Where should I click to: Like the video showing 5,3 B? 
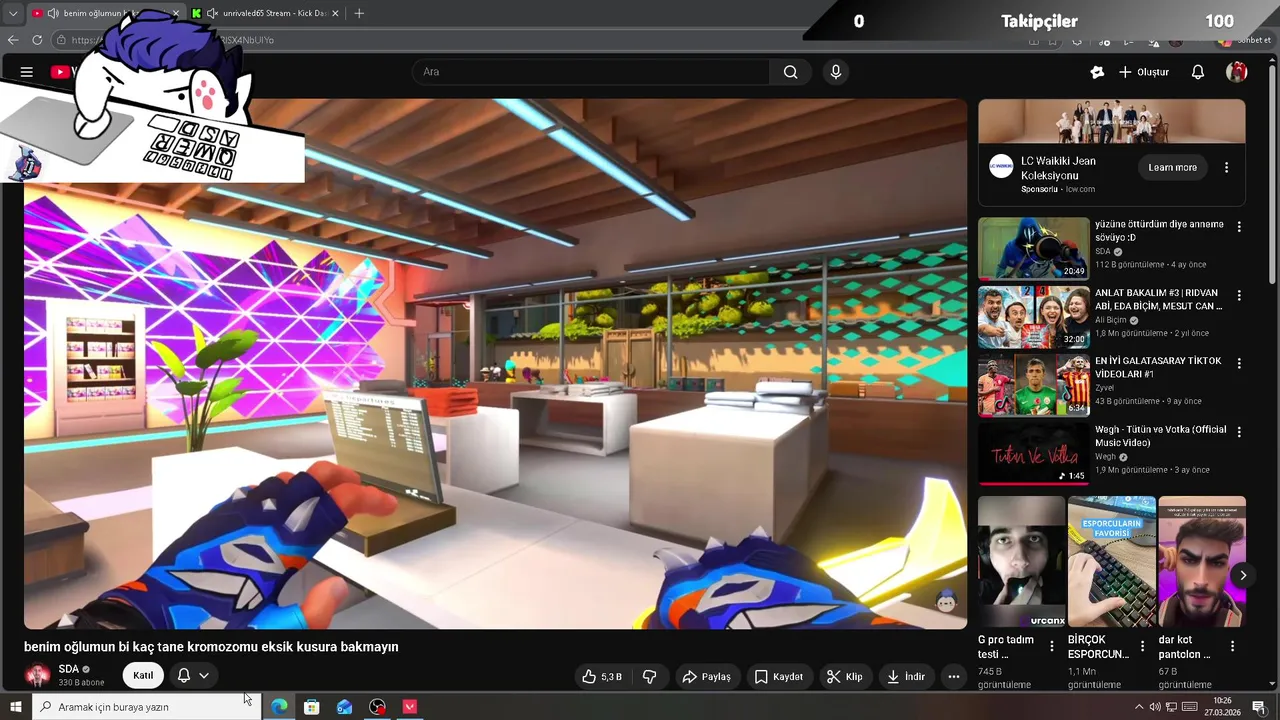(x=602, y=677)
